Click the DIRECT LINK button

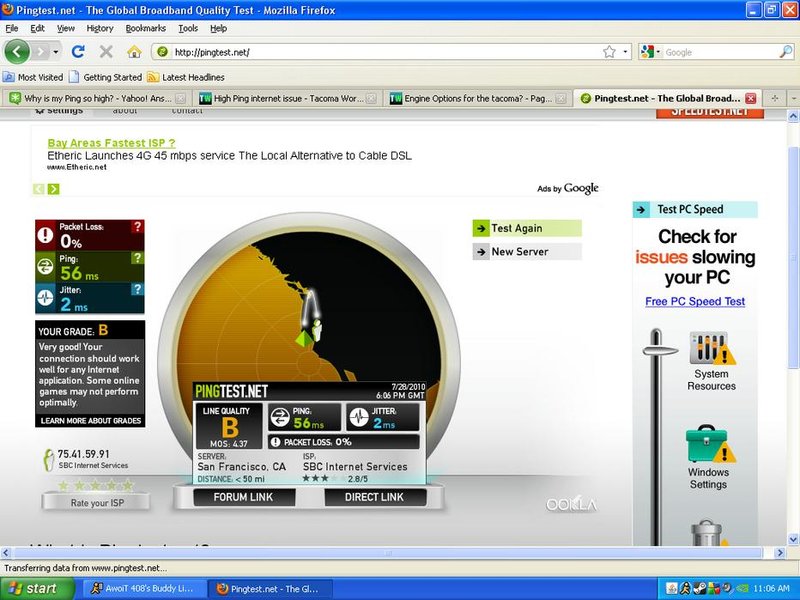pyautogui.click(x=375, y=497)
